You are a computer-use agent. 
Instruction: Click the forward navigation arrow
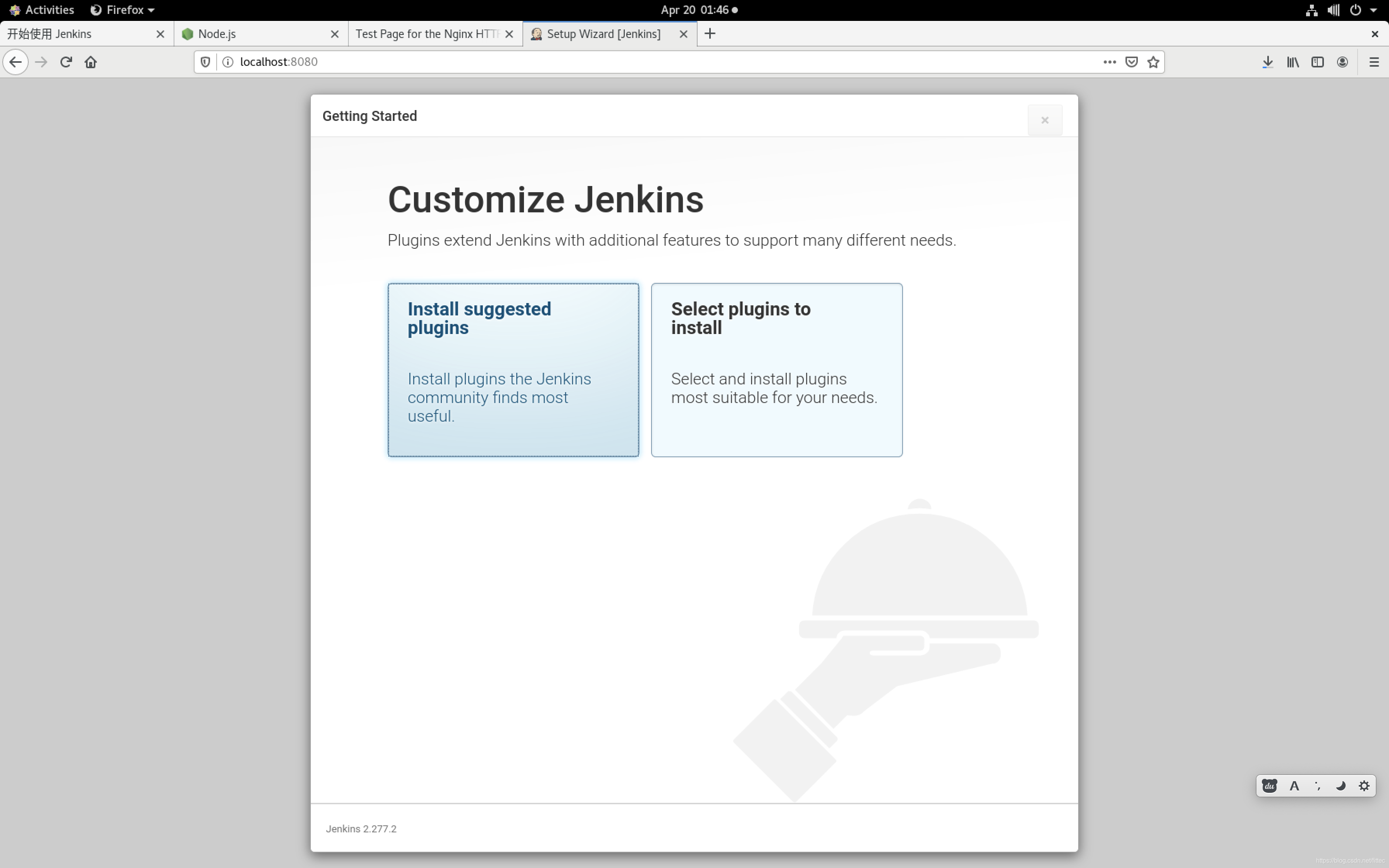point(41,62)
